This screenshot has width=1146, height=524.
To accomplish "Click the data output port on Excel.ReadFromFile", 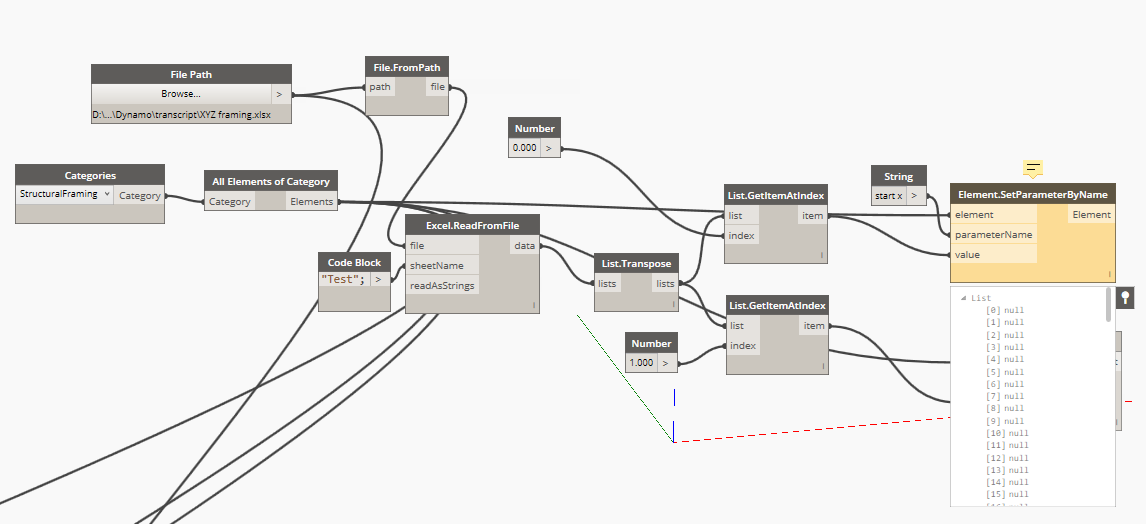I will (524, 246).
